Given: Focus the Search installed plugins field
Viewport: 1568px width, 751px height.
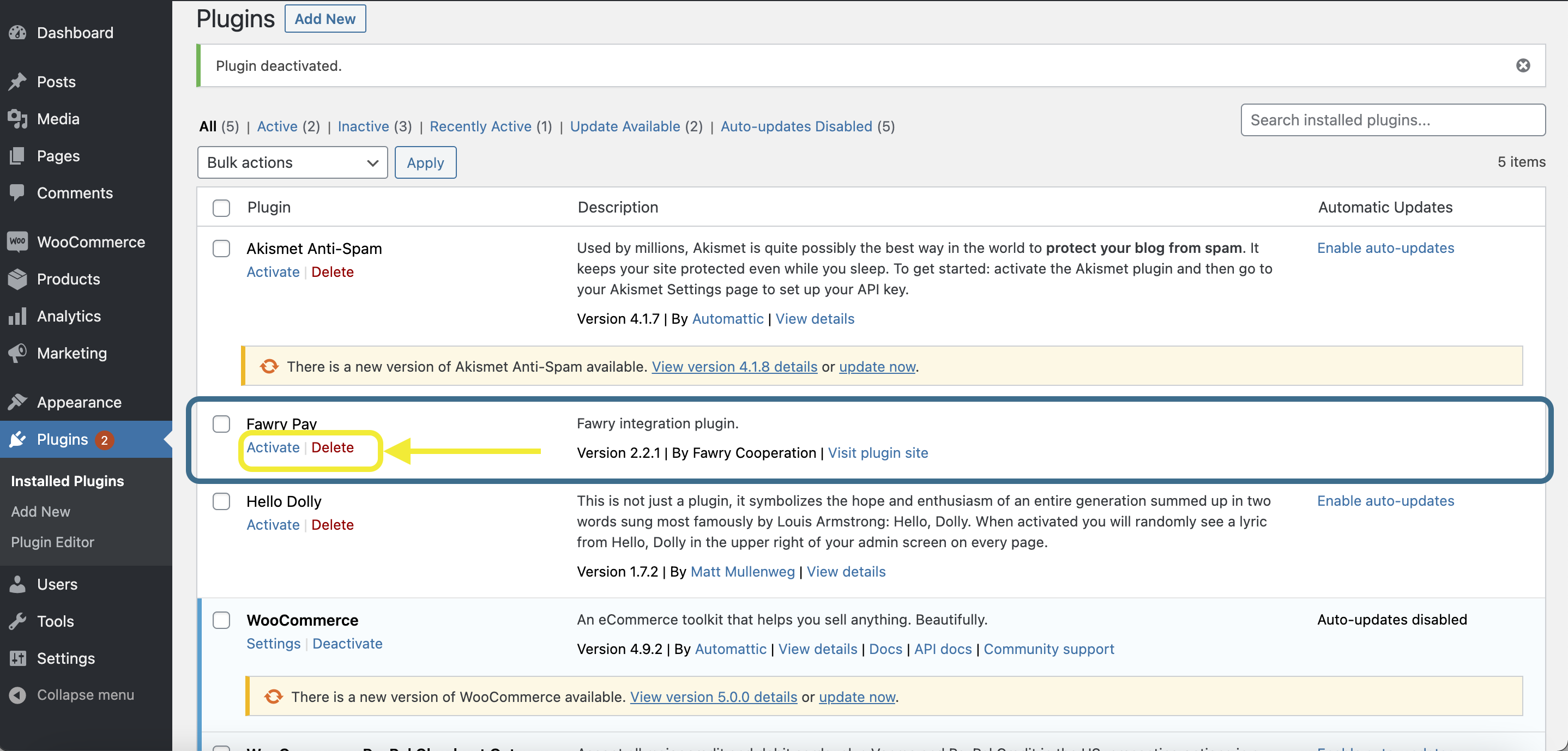Looking at the screenshot, I should tap(1392, 120).
